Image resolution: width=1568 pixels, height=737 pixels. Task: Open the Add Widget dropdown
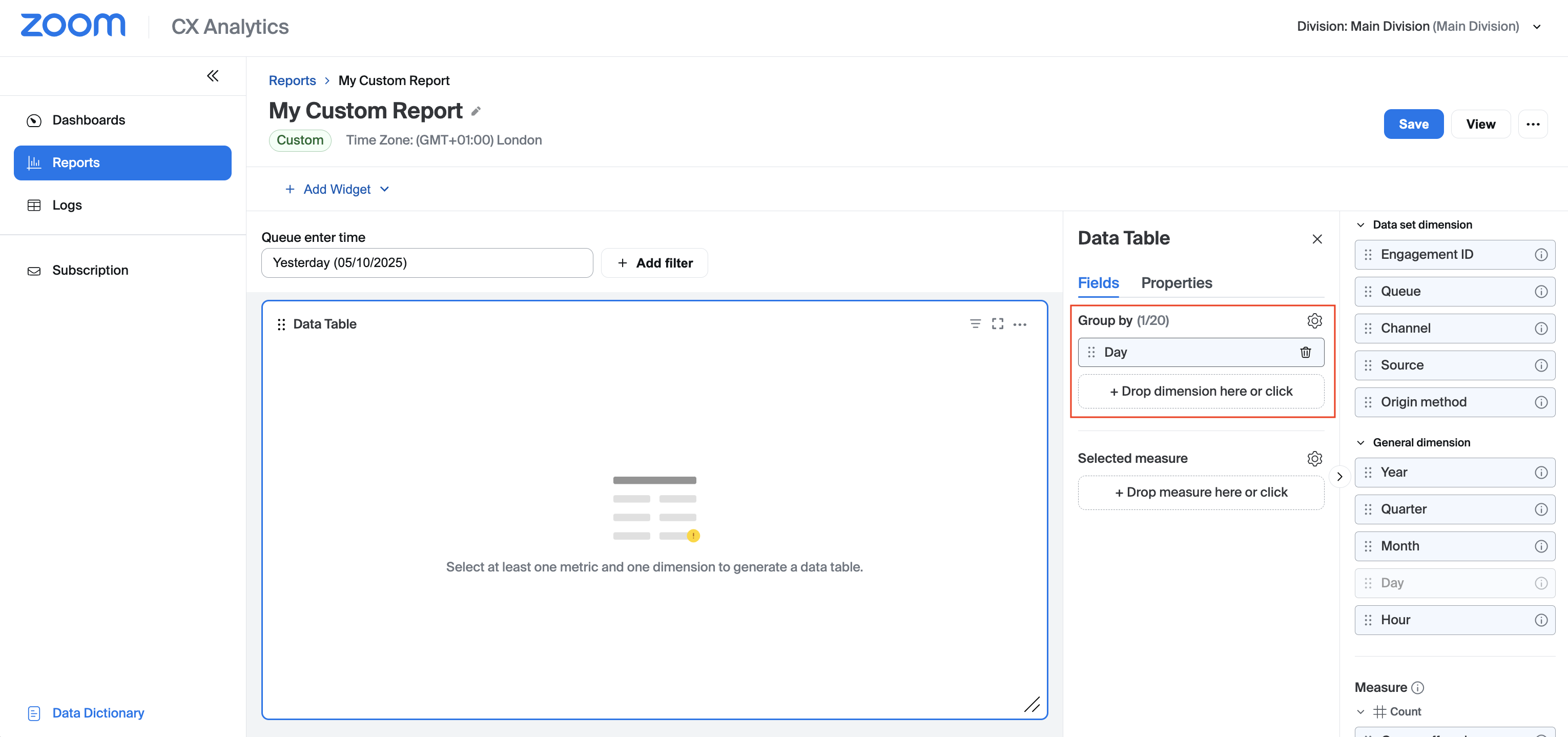pos(337,189)
